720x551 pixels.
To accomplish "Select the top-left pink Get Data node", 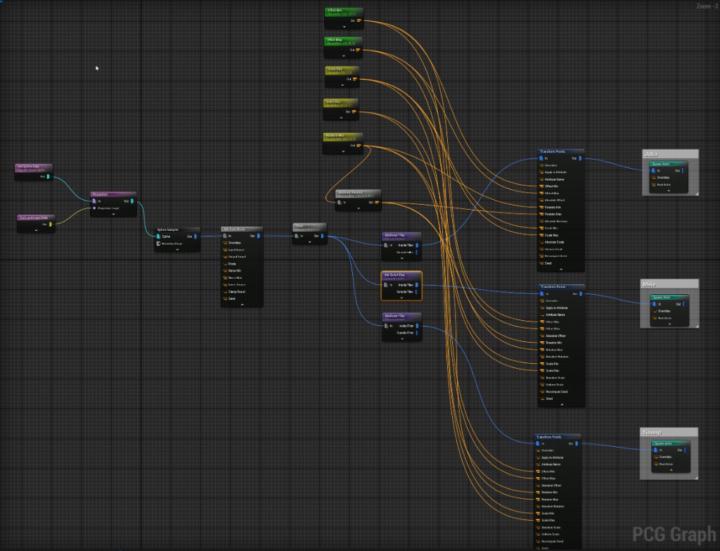I will pos(35,167).
